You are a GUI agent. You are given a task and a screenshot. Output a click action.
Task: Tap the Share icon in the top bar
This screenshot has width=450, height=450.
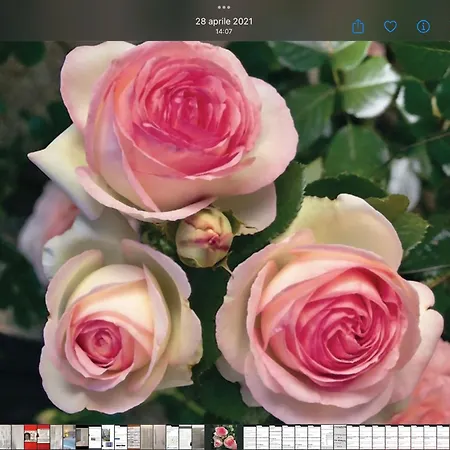coord(358,26)
